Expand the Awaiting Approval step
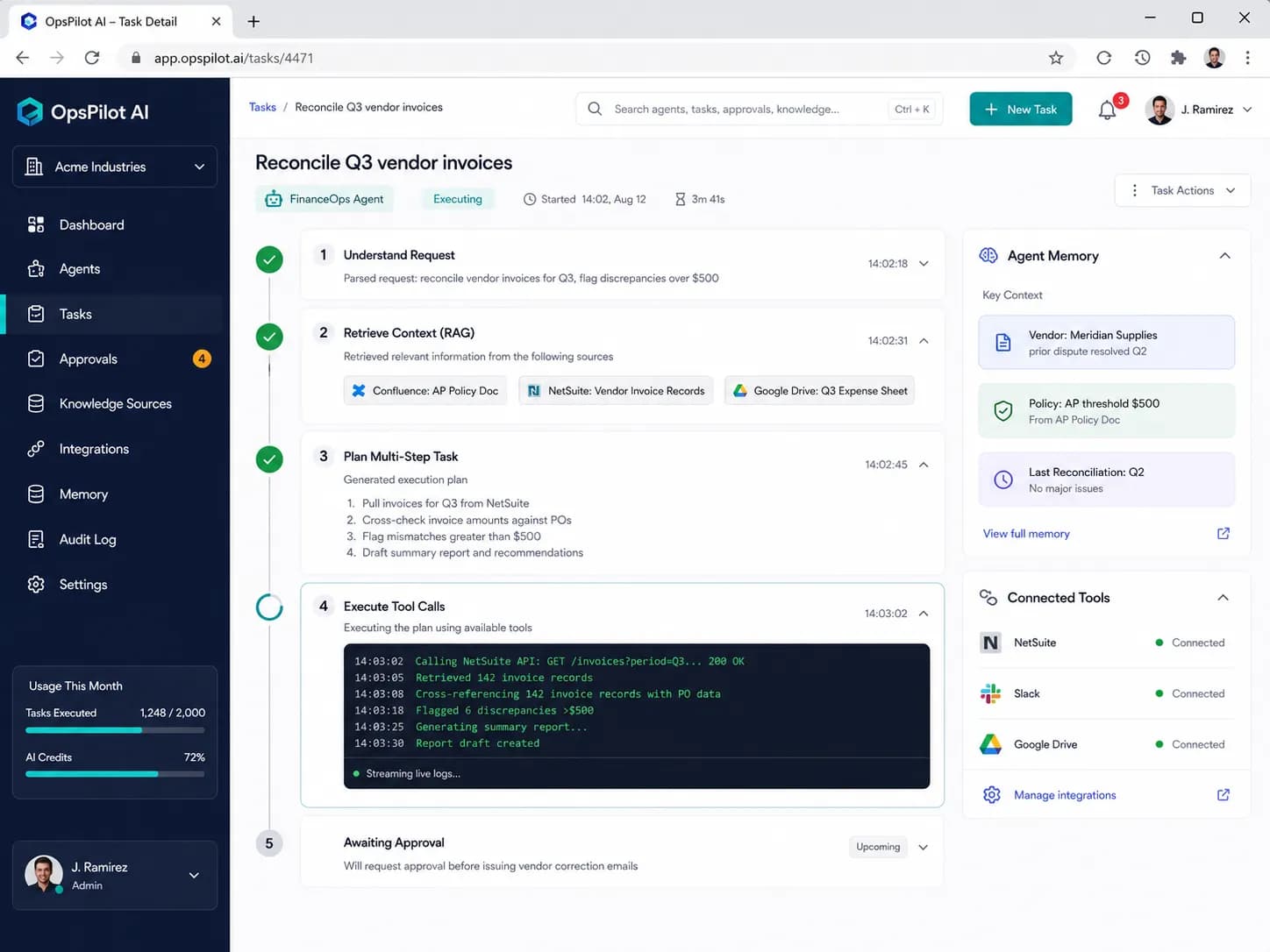 [x=924, y=847]
